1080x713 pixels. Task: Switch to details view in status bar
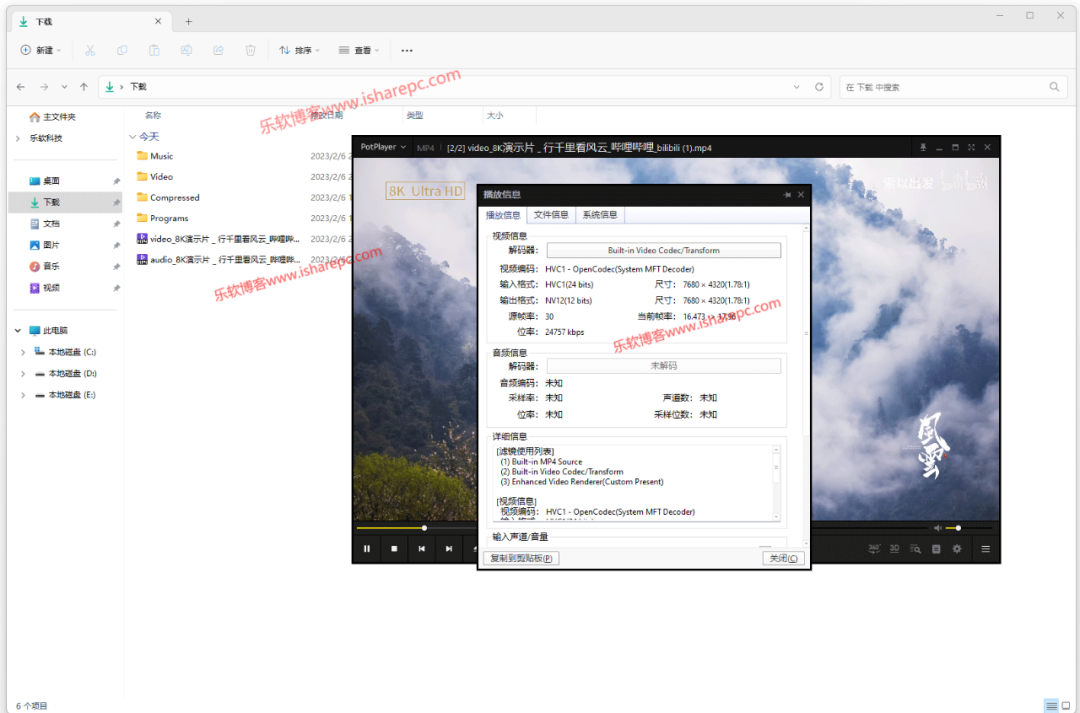click(1051, 705)
